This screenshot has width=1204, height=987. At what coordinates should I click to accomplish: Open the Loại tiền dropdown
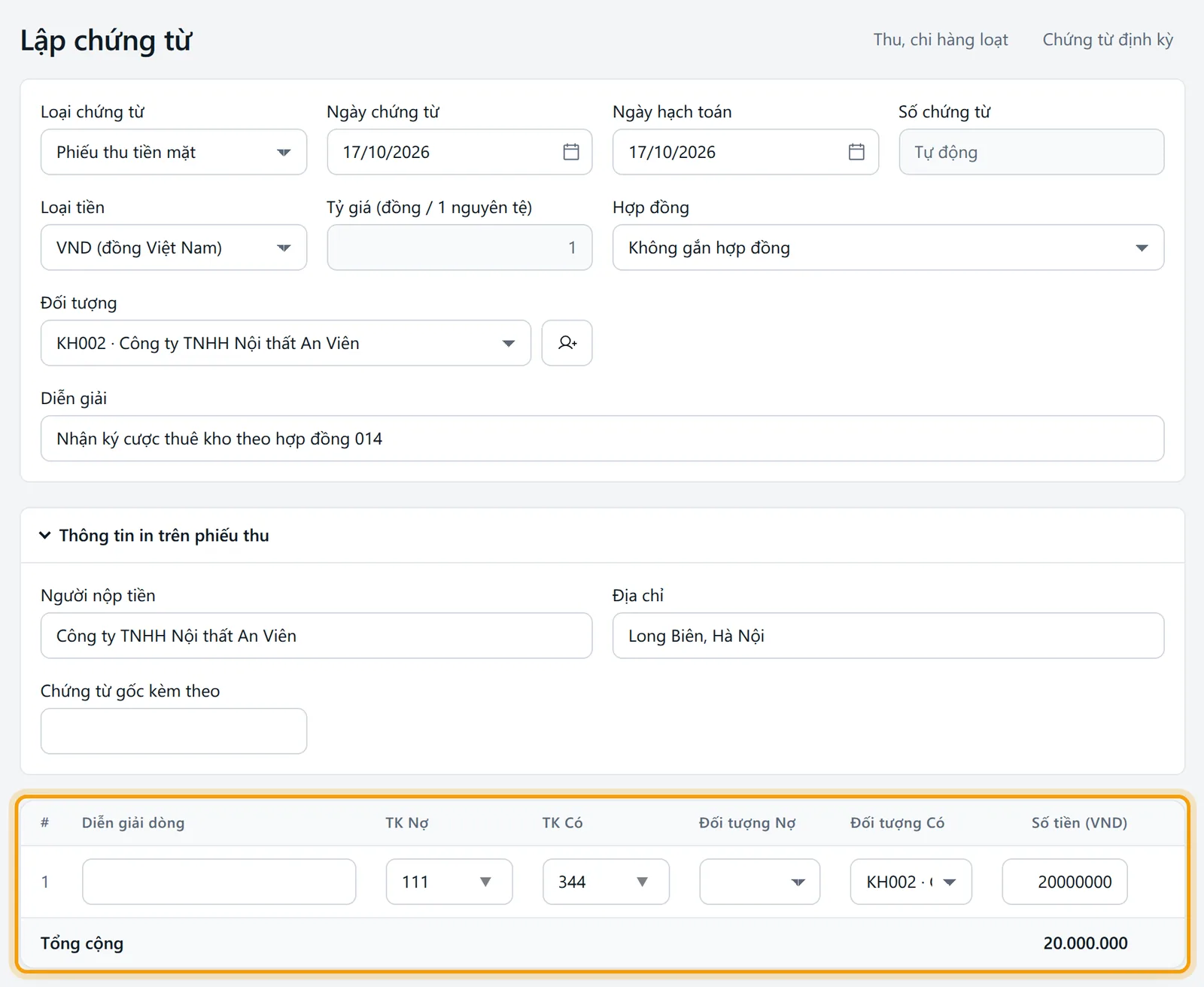(174, 248)
